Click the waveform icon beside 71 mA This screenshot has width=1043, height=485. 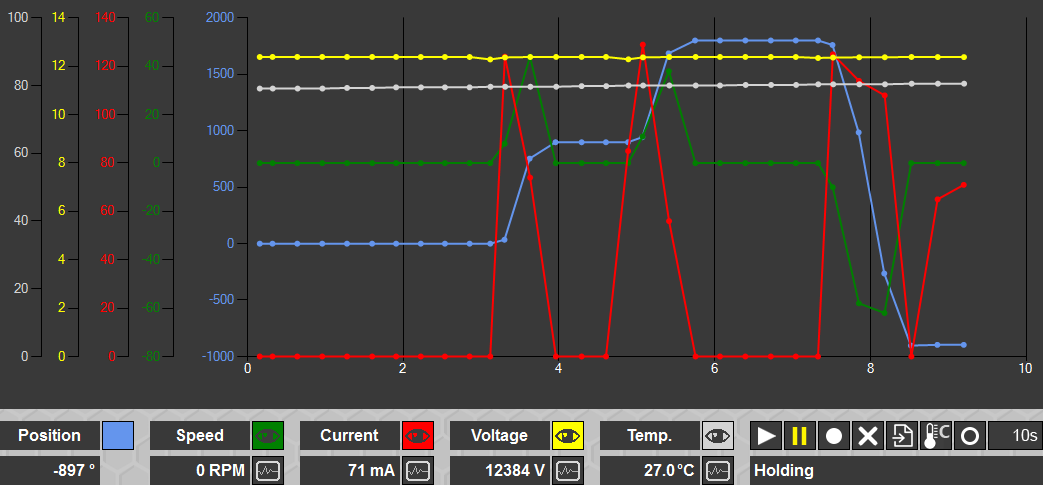418,469
